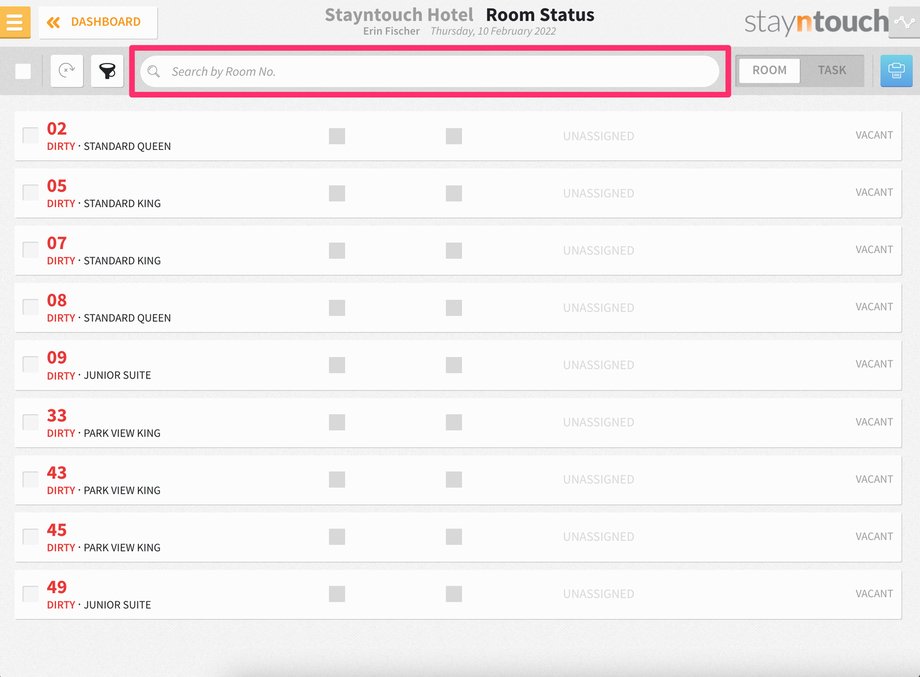Check the box for room 05
Image resolution: width=920 pixels, height=677 pixels.
[31, 192]
